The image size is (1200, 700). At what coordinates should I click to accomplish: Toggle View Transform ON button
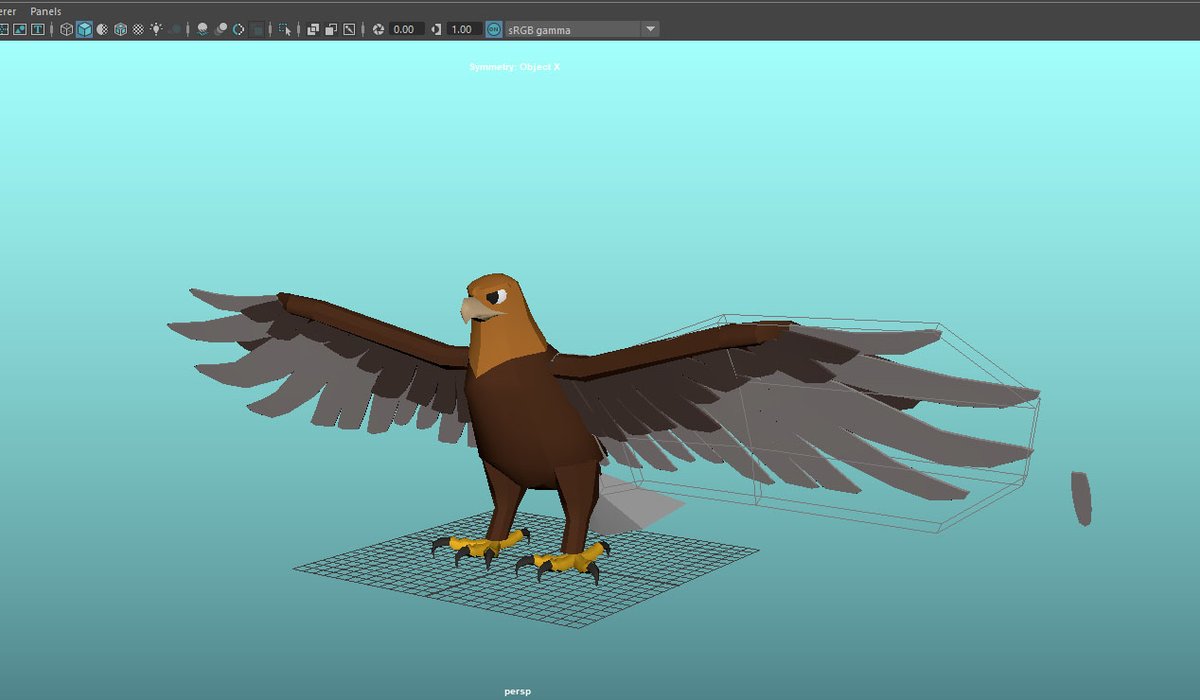point(494,29)
